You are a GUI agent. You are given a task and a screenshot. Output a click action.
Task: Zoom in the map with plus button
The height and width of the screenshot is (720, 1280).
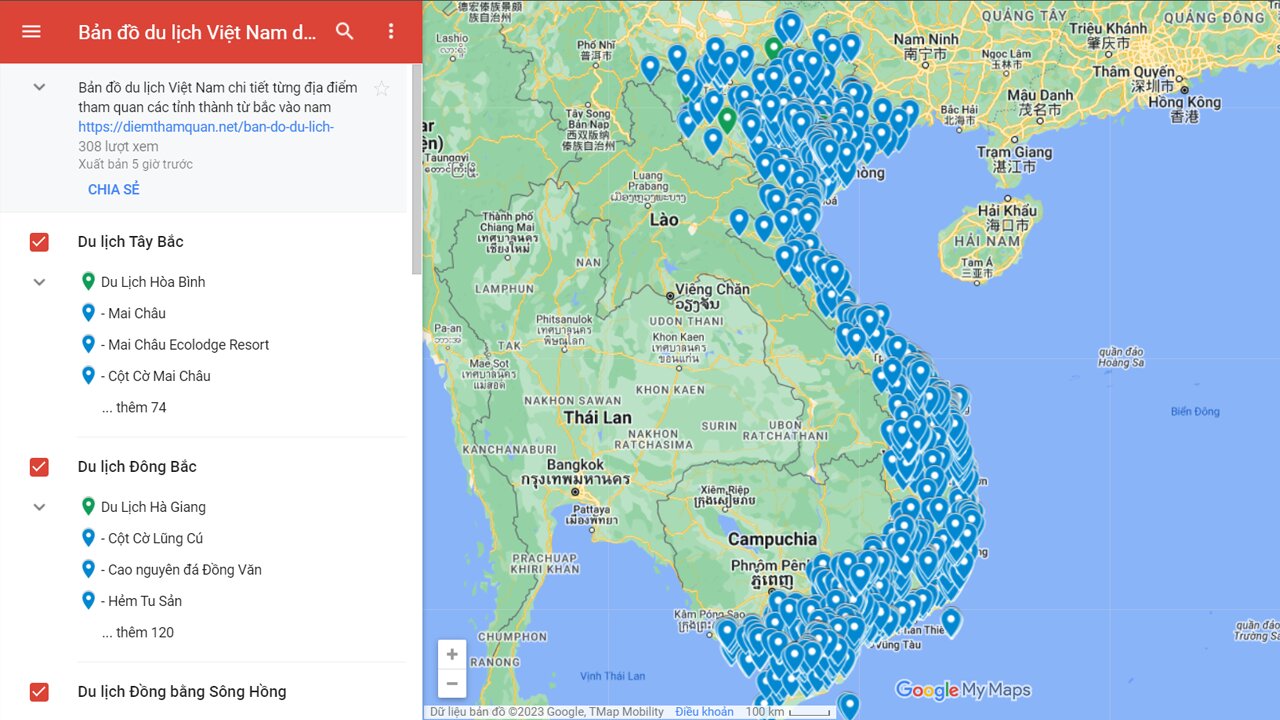click(452, 654)
